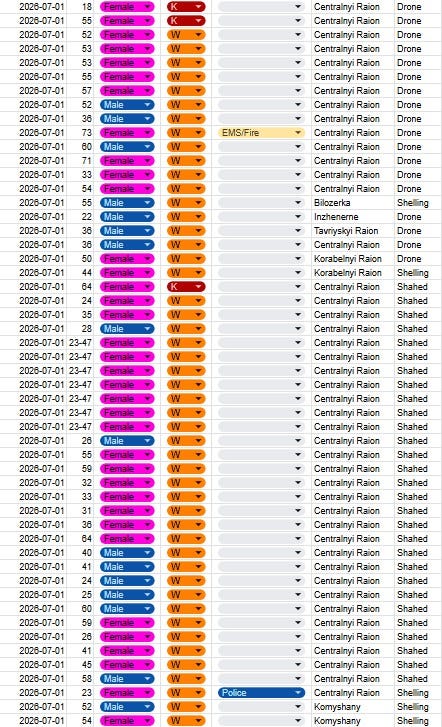This screenshot has width=442, height=727.
Task: Select Centralnyi Raion cell in age 31 row
Action: 352,510
